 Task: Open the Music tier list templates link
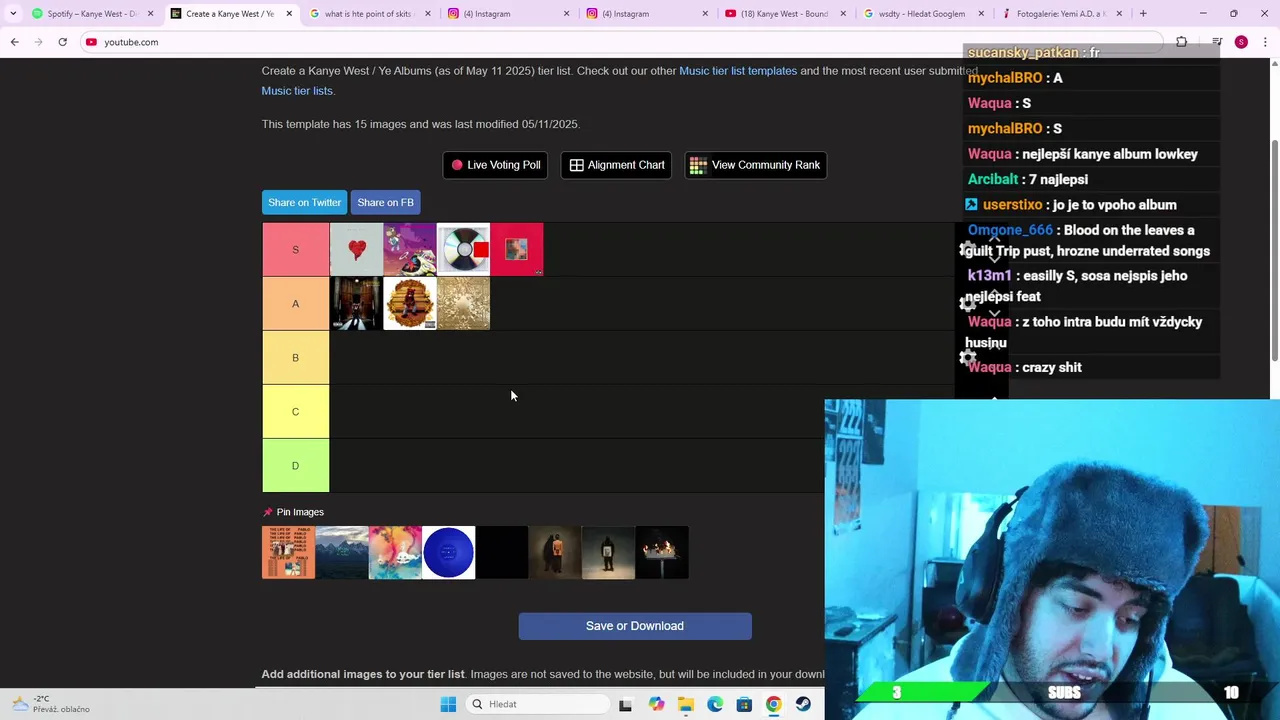click(x=738, y=71)
